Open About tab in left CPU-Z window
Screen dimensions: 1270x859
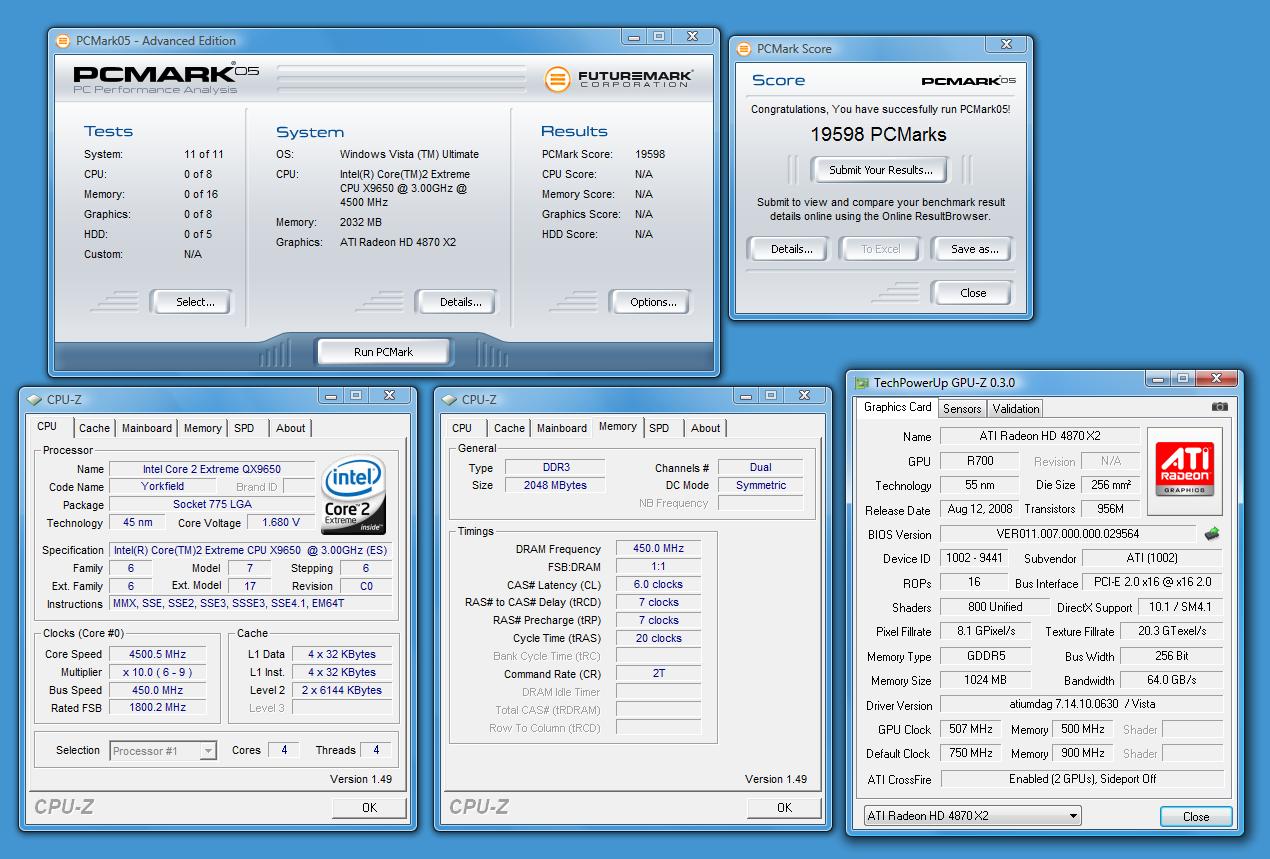point(291,428)
